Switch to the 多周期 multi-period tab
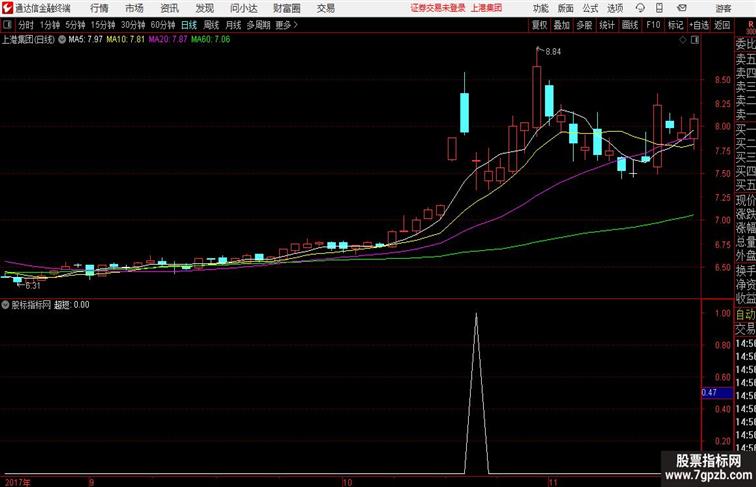Image resolution: width=756 pixels, height=487 pixels. [258, 25]
